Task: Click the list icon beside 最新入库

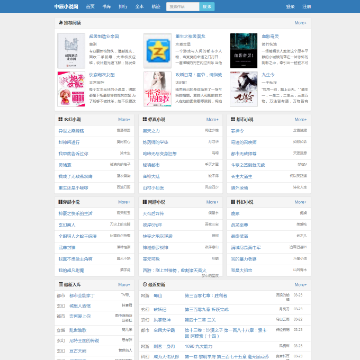Action: tap(61, 285)
